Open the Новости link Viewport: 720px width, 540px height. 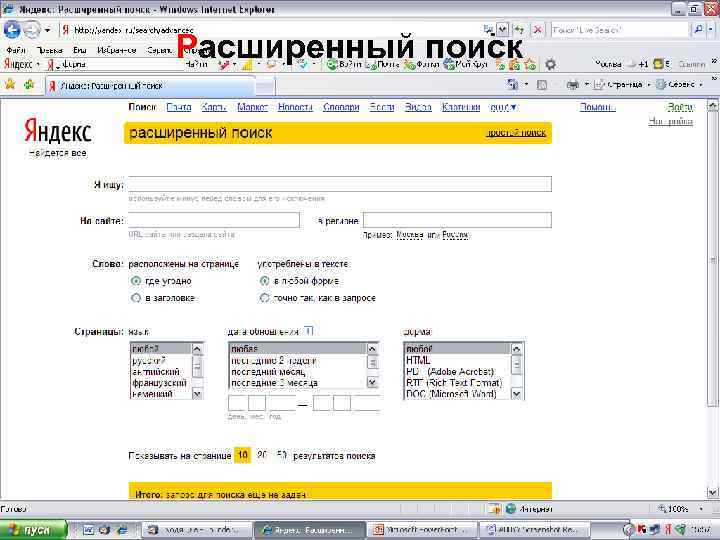[295, 107]
